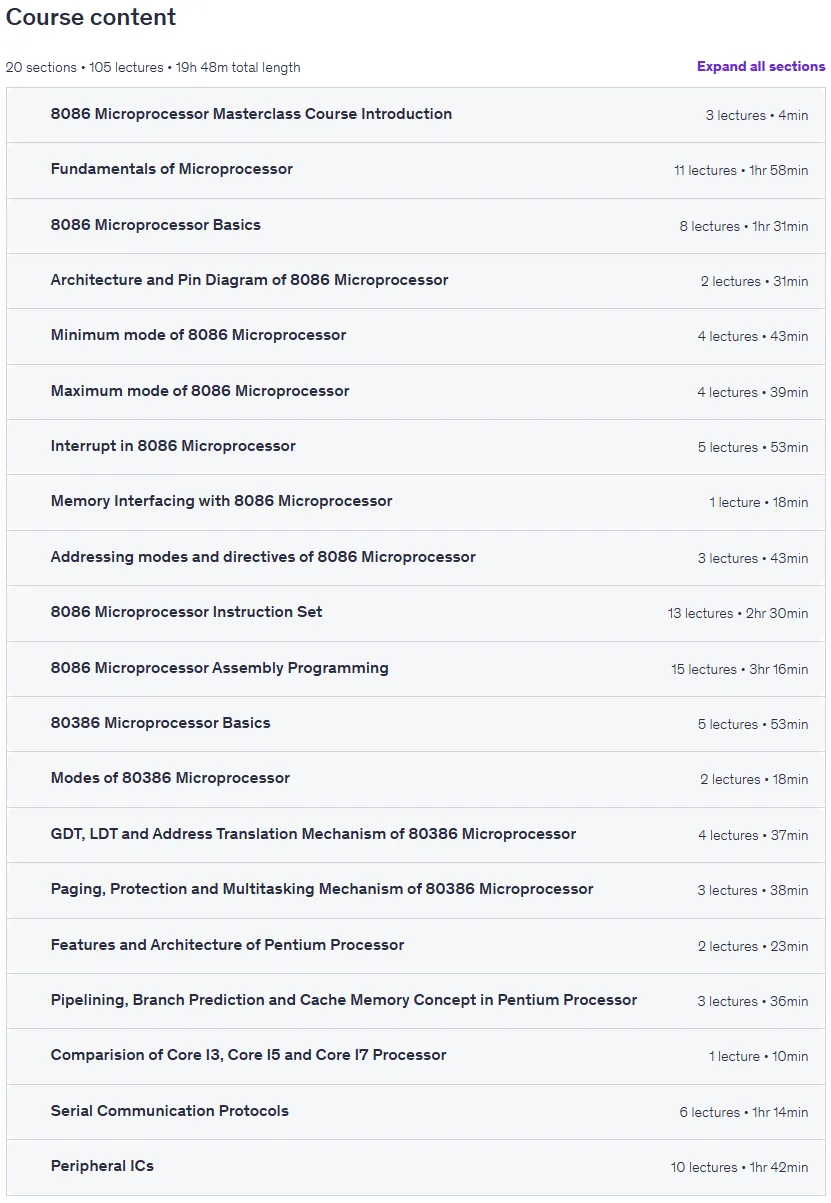831x1203 pixels.
Task: Open Interrupt in 8086 Microprocessor section
Action: click(416, 447)
